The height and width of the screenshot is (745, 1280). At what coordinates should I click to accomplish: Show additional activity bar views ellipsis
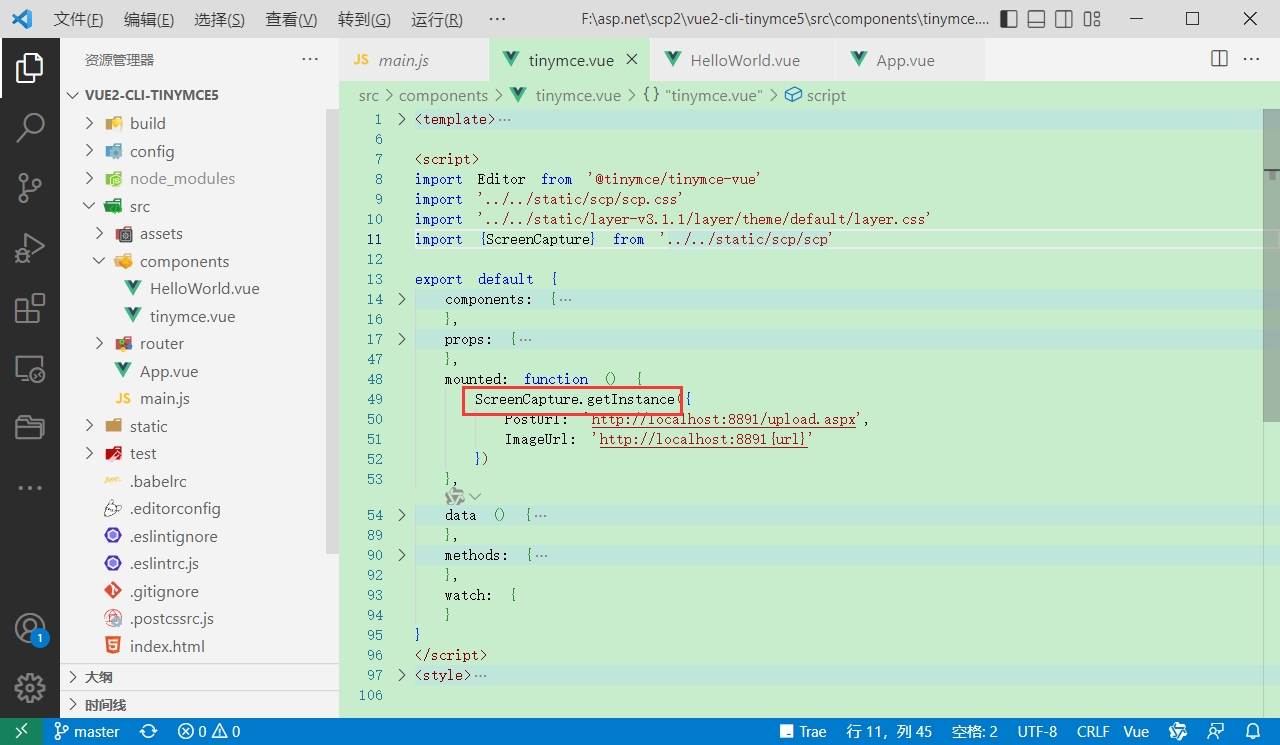(x=30, y=488)
